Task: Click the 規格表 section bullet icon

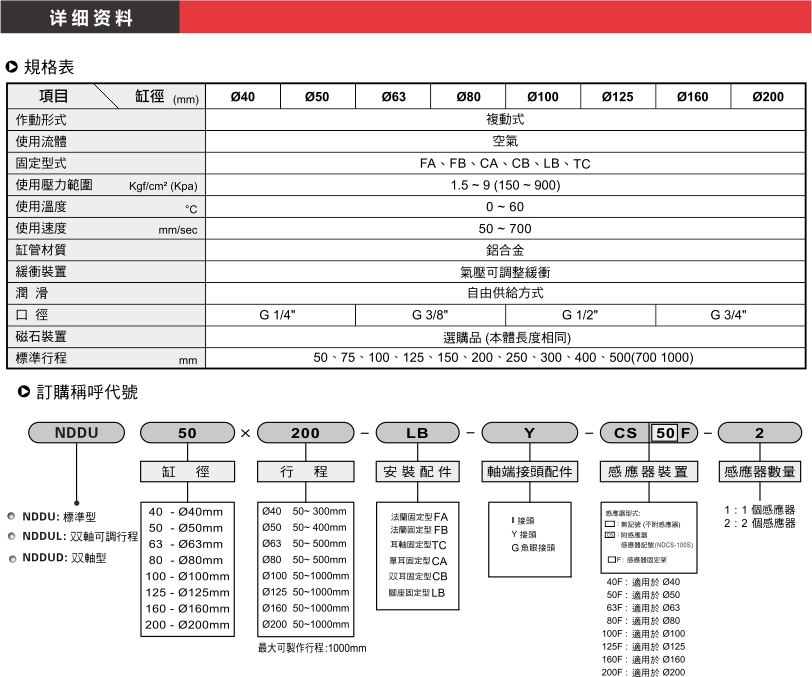Action: click(x=12, y=68)
